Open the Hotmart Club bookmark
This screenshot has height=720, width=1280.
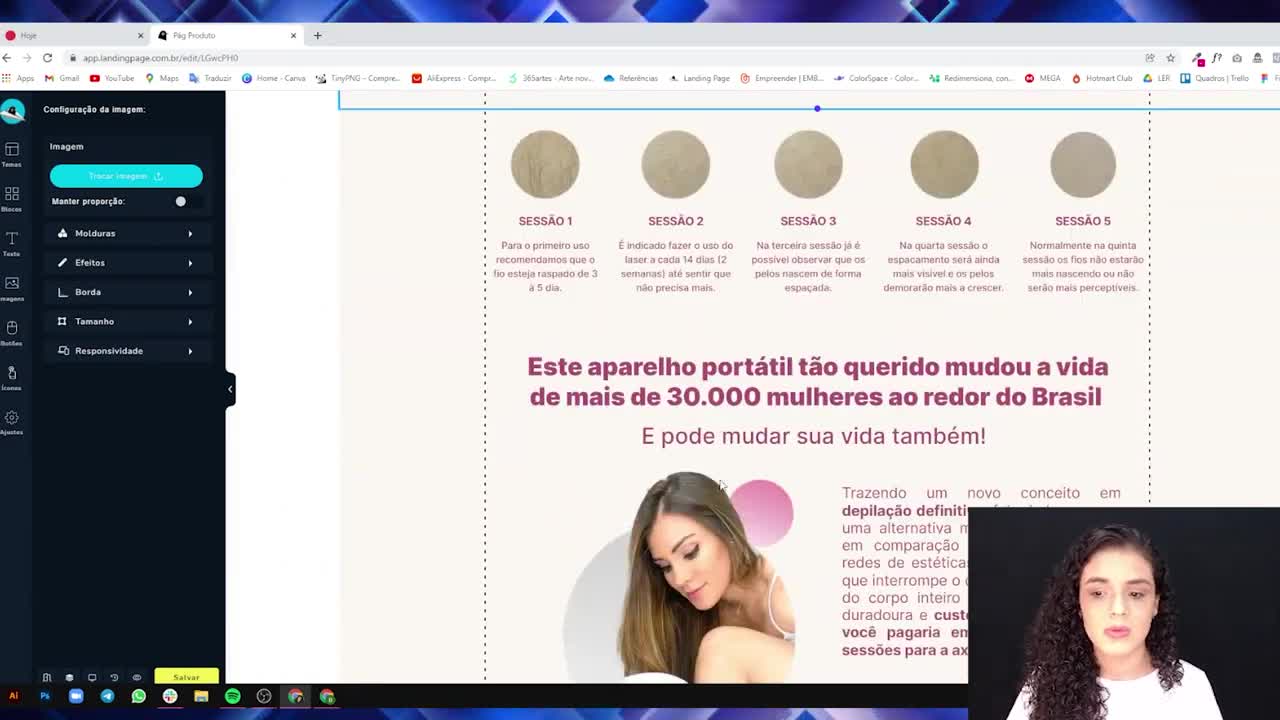pyautogui.click(x=1101, y=78)
